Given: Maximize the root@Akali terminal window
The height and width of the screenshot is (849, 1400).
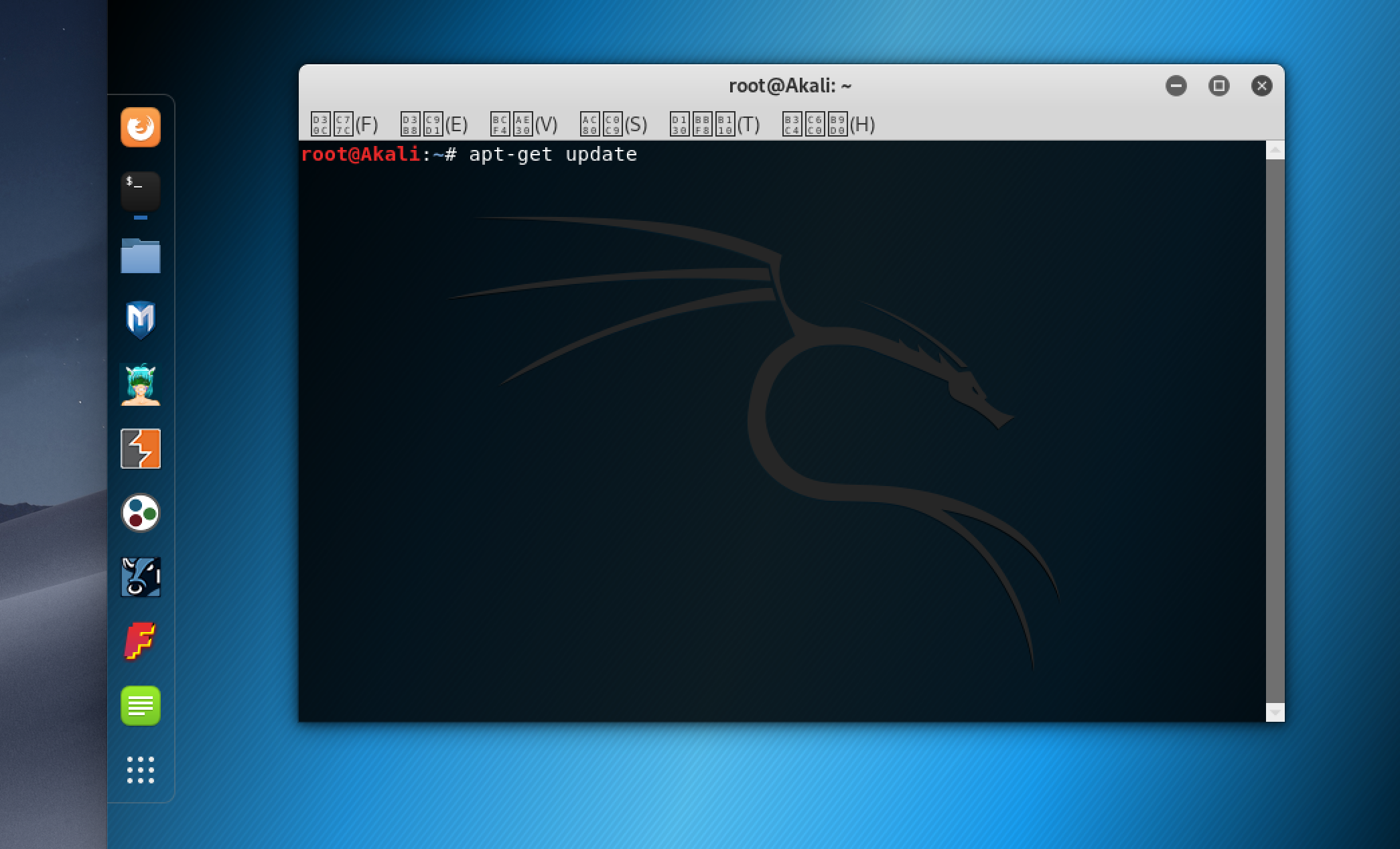Looking at the screenshot, I should pyautogui.click(x=1218, y=86).
